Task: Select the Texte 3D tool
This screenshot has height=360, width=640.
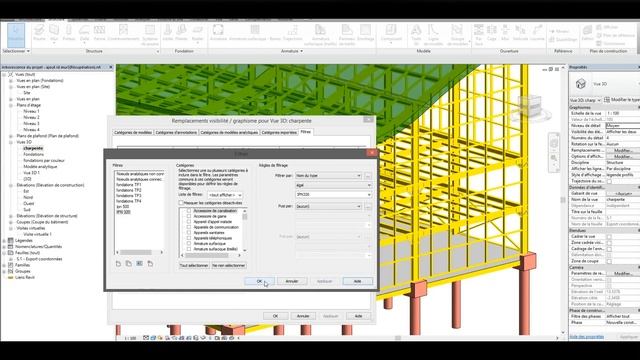Action: click(x=416, y=35)
